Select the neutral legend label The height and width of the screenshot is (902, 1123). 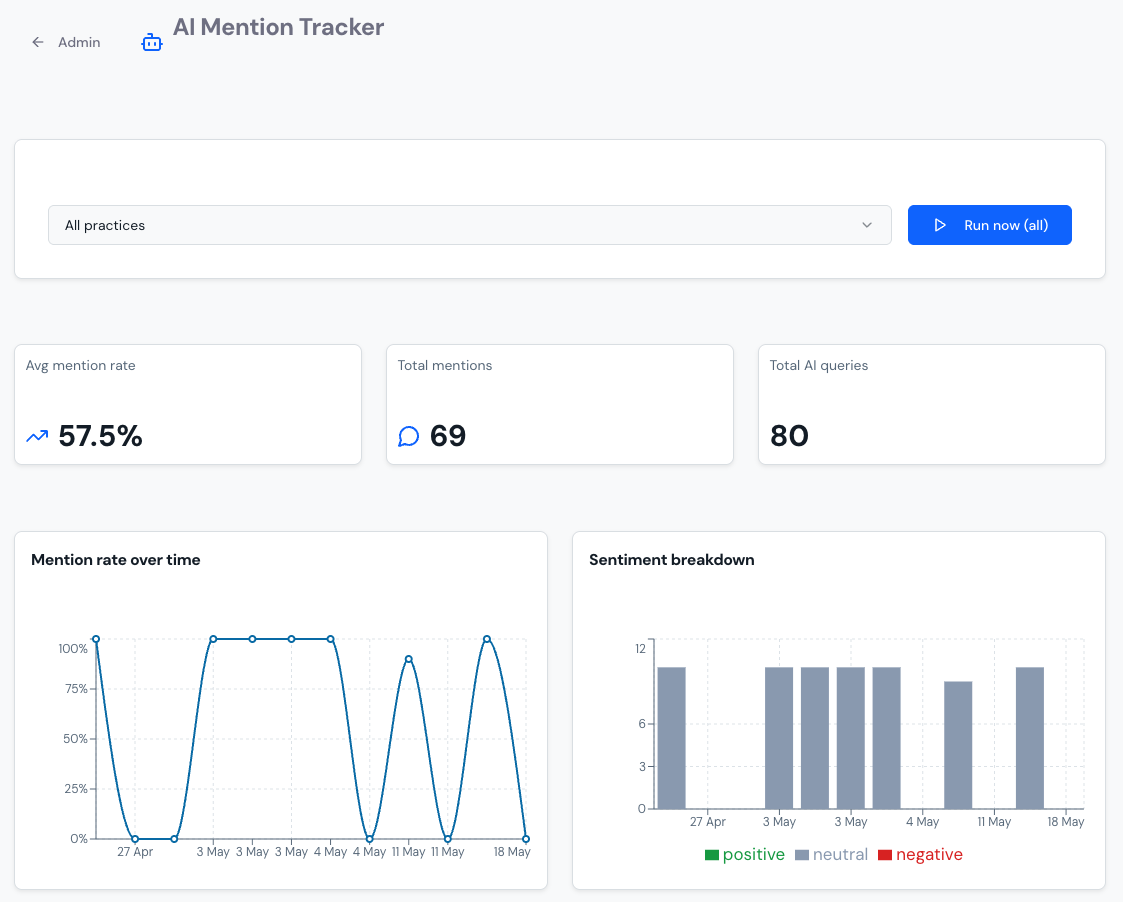click(840, 855)
